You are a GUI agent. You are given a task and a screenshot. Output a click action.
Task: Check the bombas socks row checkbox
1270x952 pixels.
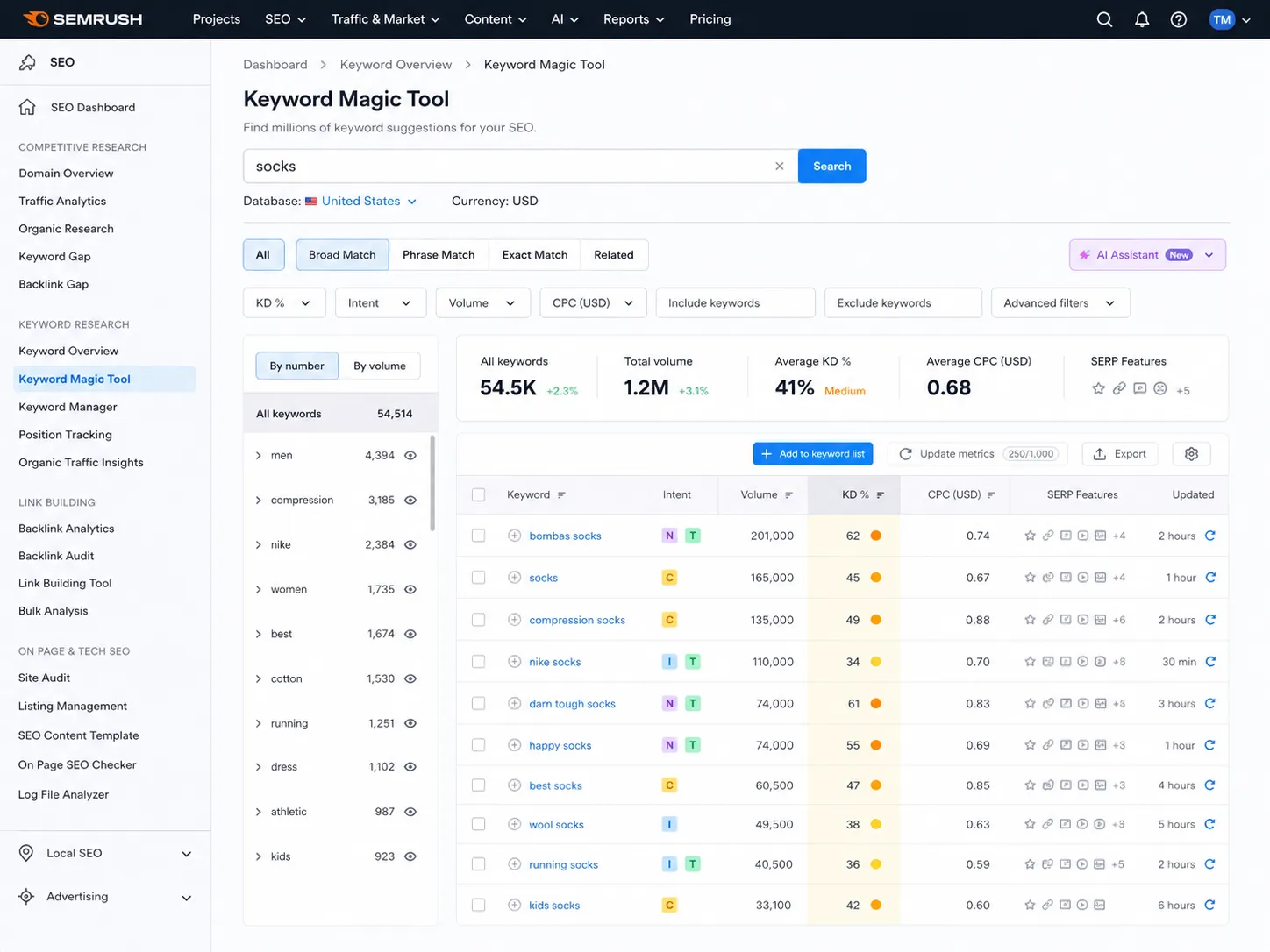tap(478, 536)
